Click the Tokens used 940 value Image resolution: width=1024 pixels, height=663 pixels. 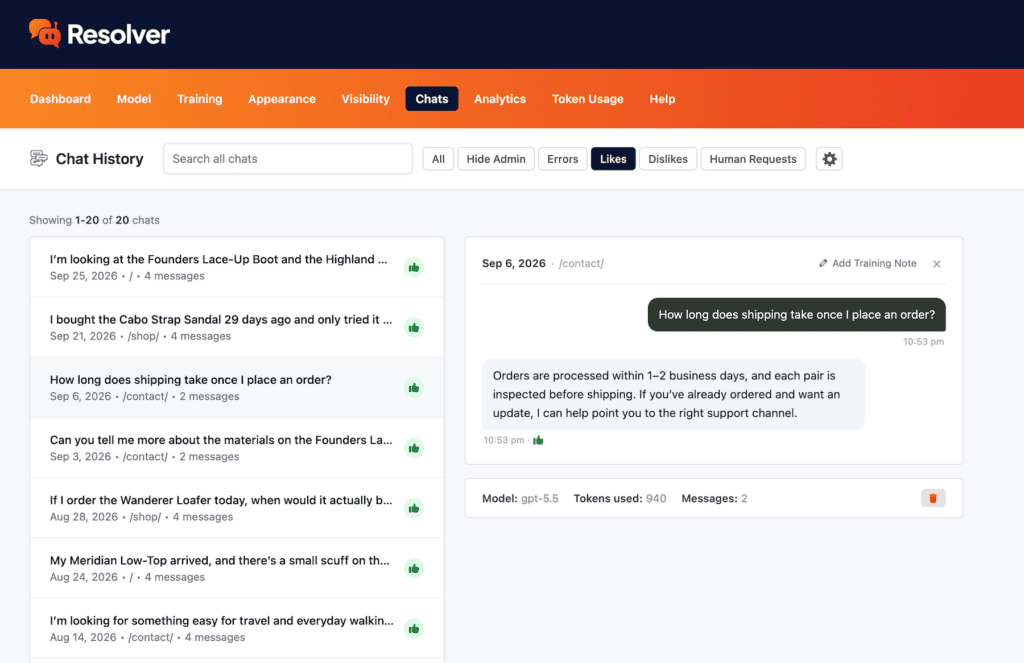[656, 498]
